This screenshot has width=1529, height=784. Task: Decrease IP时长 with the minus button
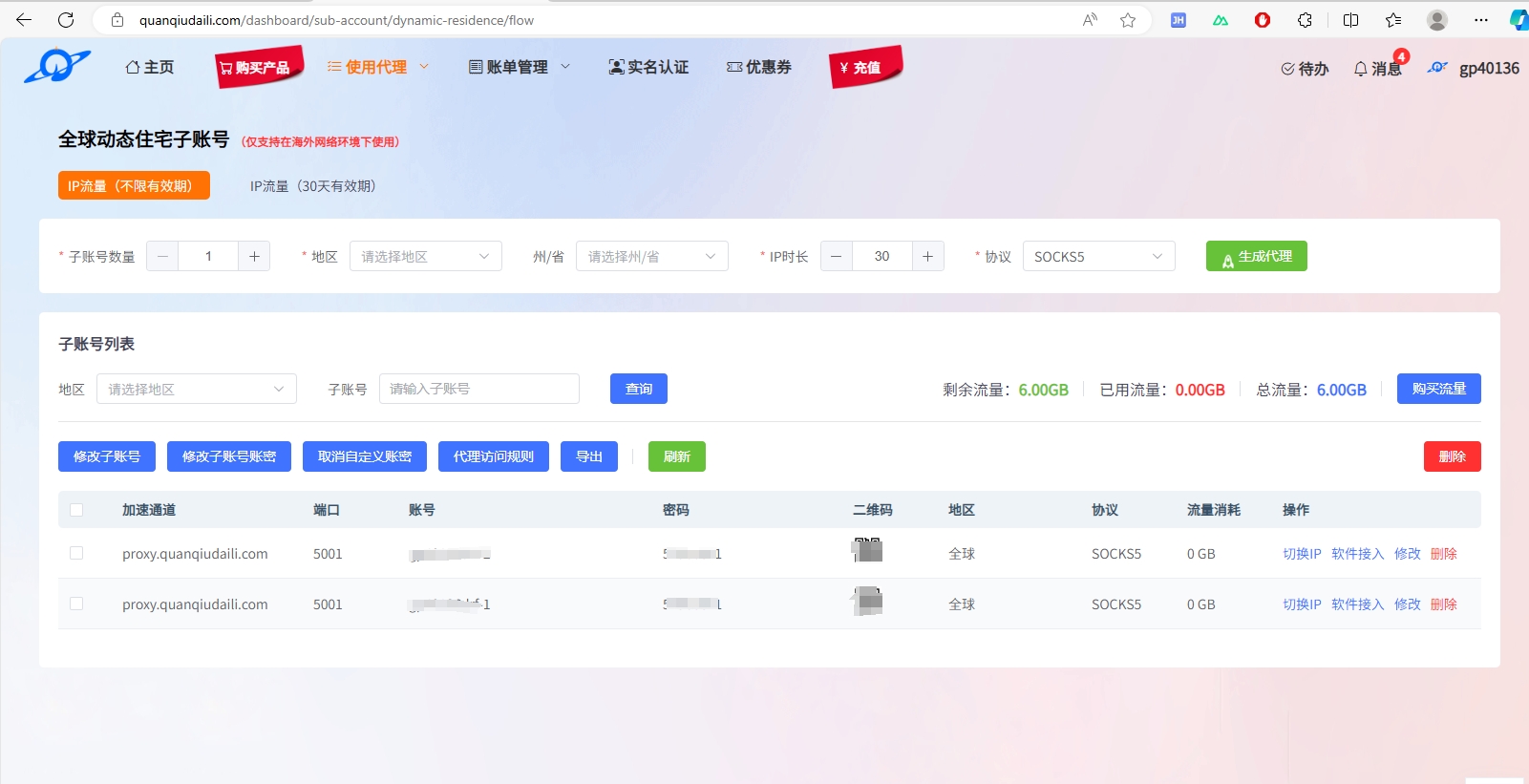point(836,256)
